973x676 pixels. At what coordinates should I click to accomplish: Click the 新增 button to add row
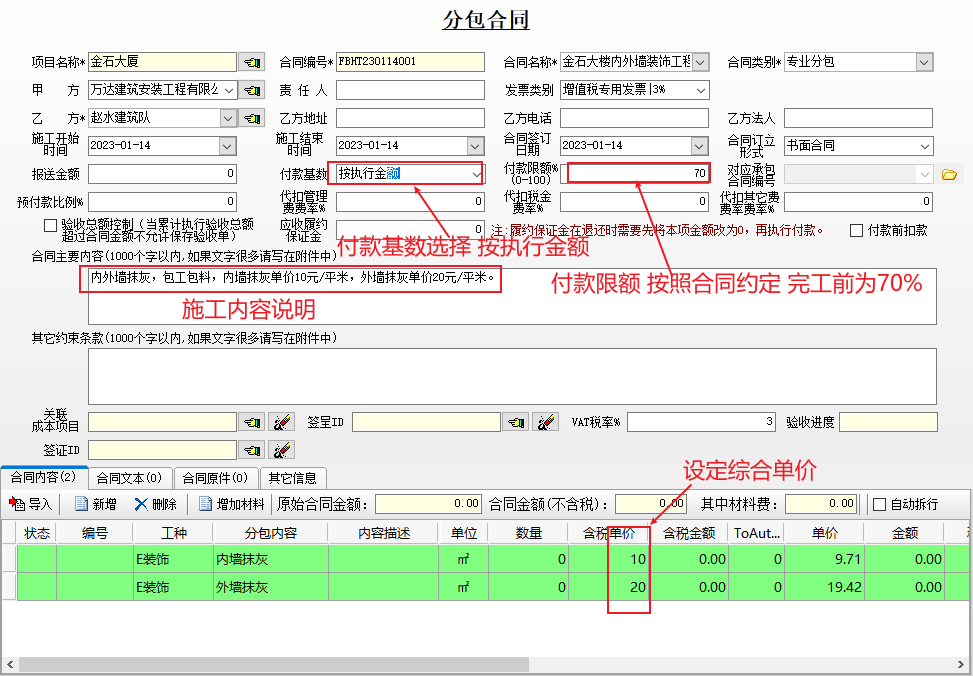tap(94, 504)
